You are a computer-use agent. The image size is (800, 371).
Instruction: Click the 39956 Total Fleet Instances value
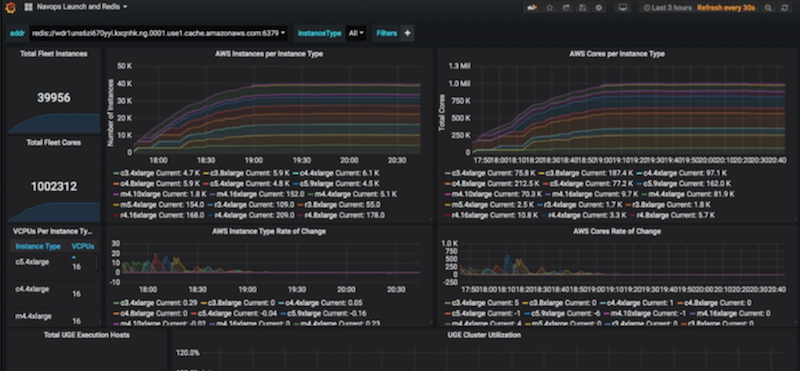click(x=54, y=97)
